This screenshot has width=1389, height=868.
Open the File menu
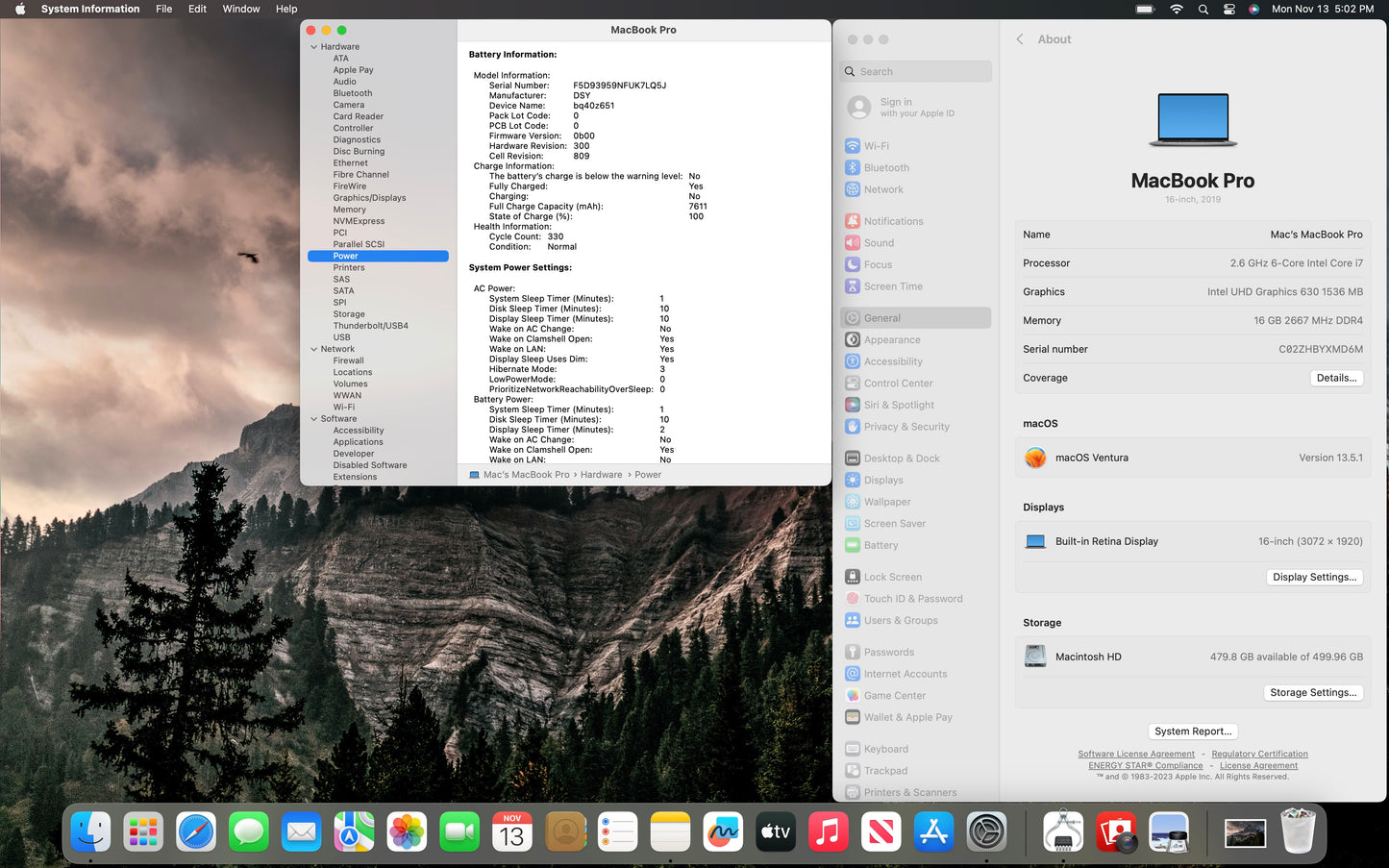[164, 9]
